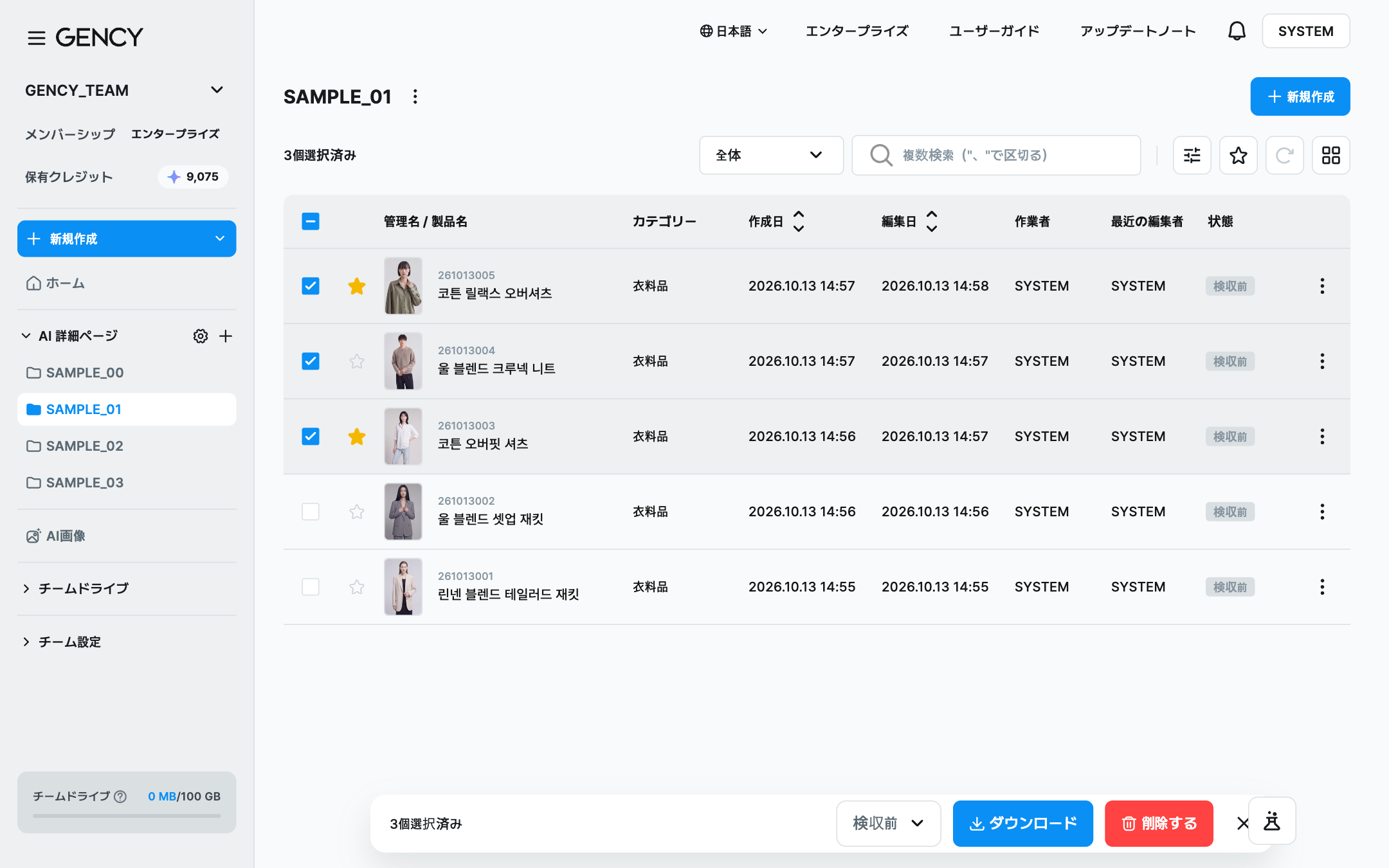This screenshot has height=868, width=1389.
Task: Unstar the 코튼 오버핏 셔츠 row
Action: click(357, 437)
